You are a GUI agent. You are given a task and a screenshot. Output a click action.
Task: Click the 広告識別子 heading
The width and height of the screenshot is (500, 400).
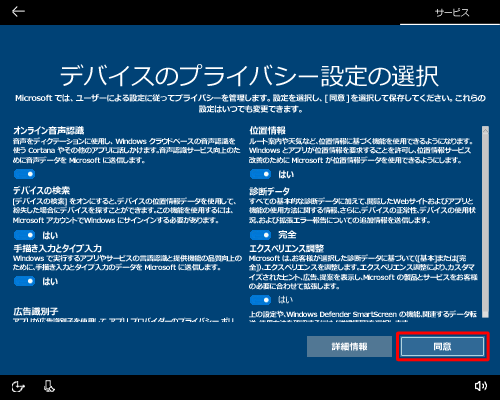coord(36,312)
